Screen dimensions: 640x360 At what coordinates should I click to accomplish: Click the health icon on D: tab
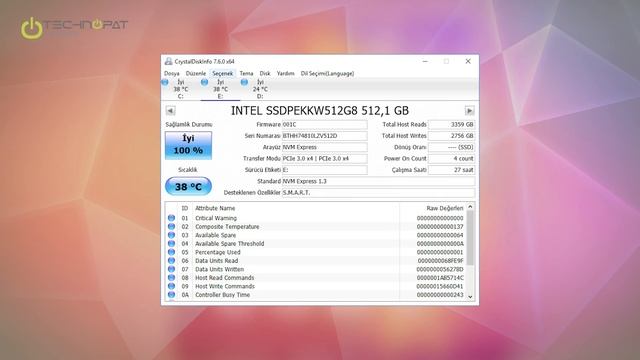click(244, 82)
